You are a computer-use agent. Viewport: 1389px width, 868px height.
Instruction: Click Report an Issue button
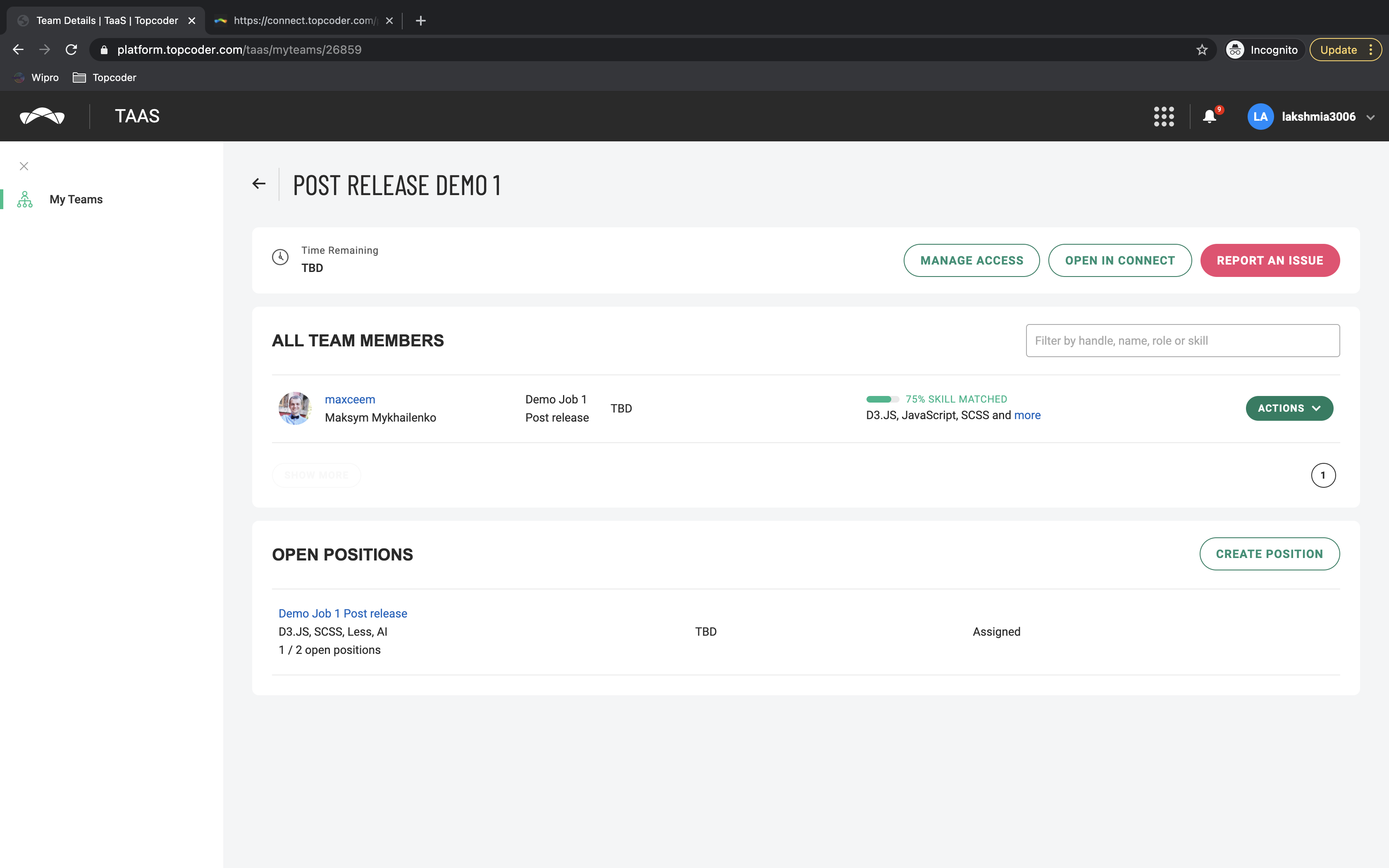(x=1270, y=261)
